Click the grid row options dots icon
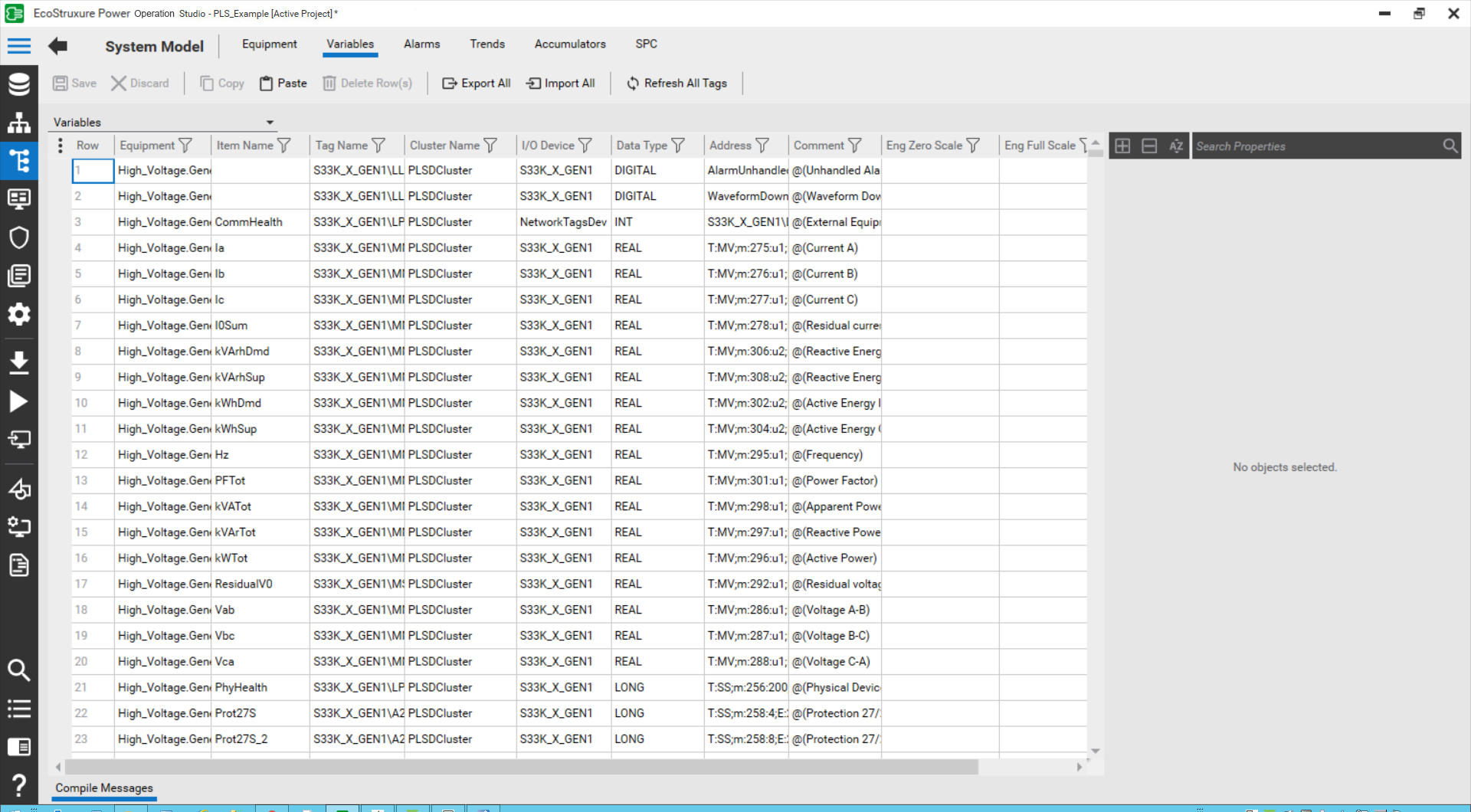 pos(61,146)
